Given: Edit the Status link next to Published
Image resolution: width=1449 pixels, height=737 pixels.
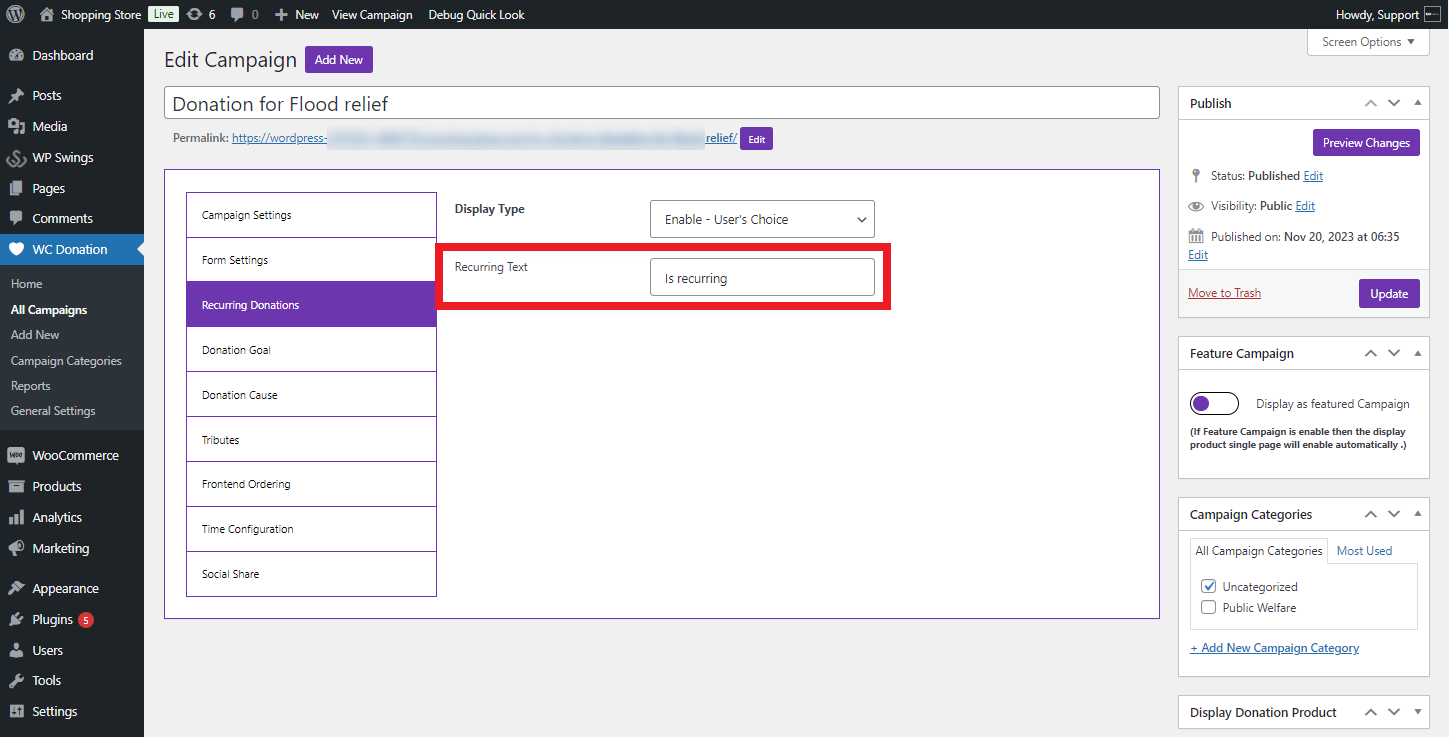Looking at the screenshot, I should (x=1313, y=176).
